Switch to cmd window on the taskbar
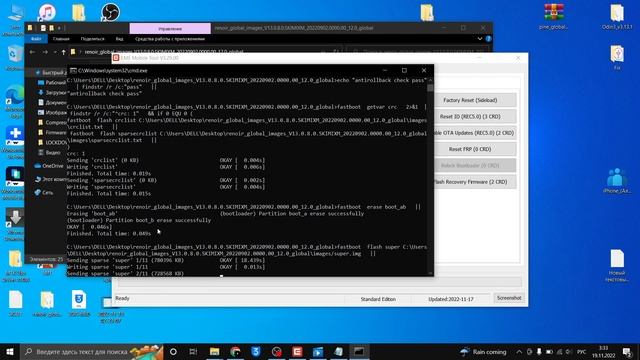Image resolution: width=640 pixels, height=360 pixels. (359, 352)
